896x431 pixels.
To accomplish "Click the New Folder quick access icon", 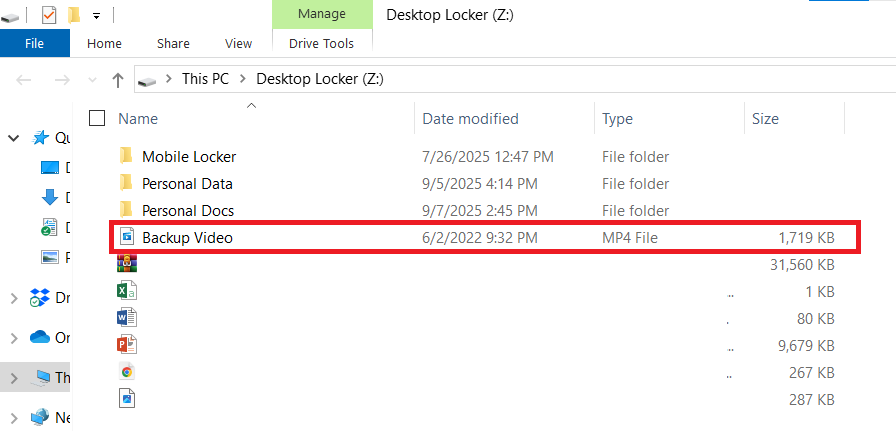I will (x=74, y=15).
